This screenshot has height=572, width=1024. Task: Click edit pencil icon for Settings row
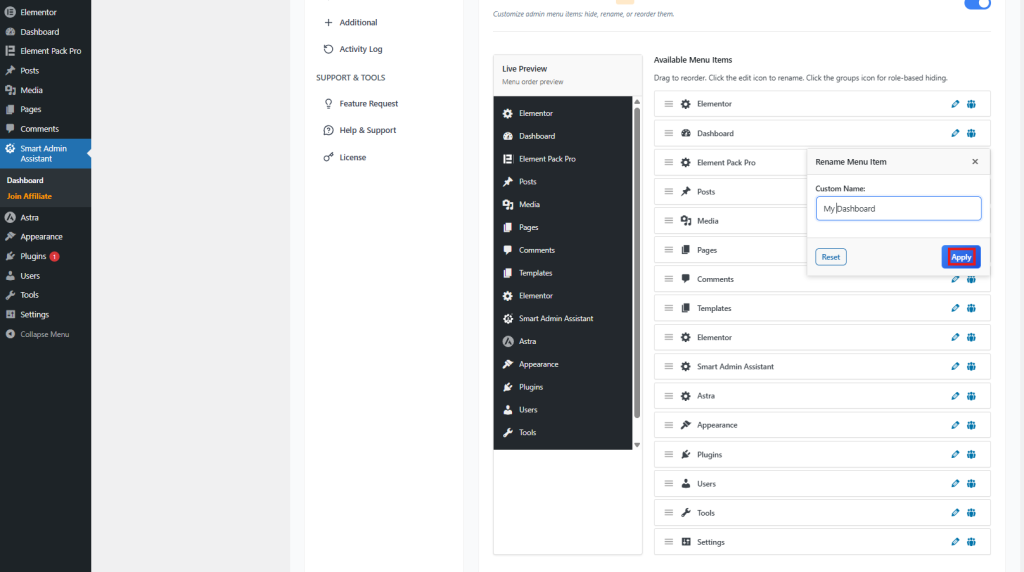tap(955, 542)
